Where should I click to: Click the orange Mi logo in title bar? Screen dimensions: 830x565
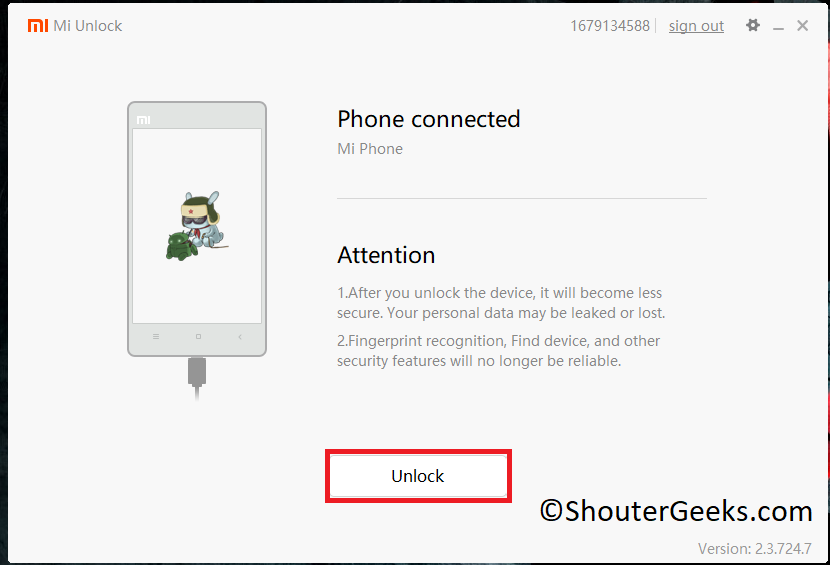click(38, 25)
